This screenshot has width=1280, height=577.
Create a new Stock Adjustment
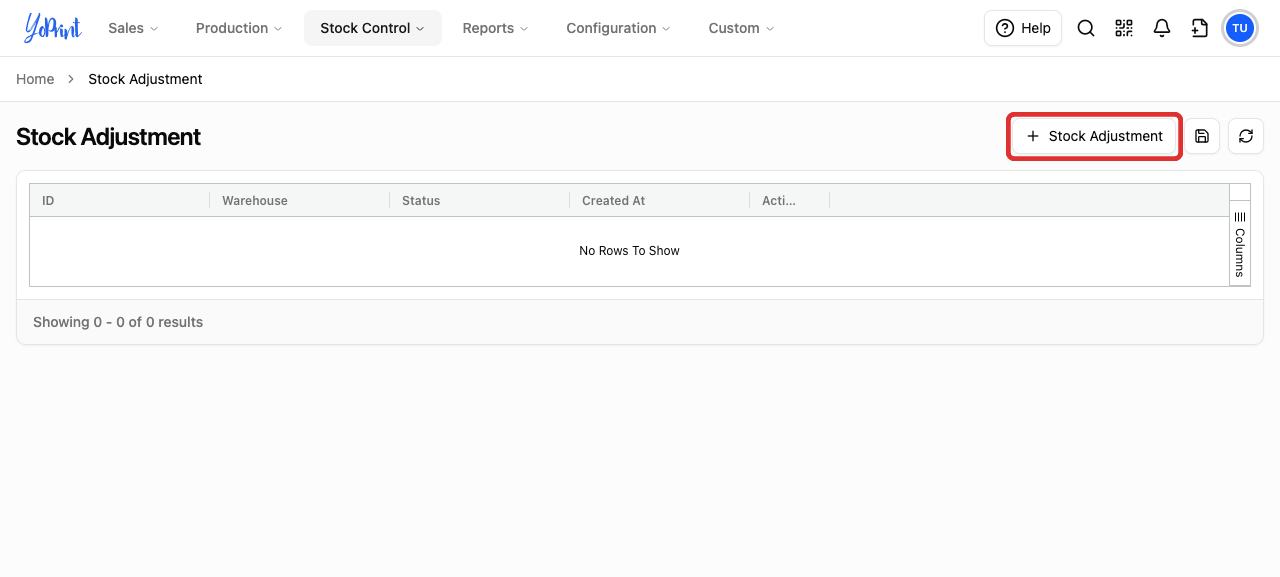1094,136
